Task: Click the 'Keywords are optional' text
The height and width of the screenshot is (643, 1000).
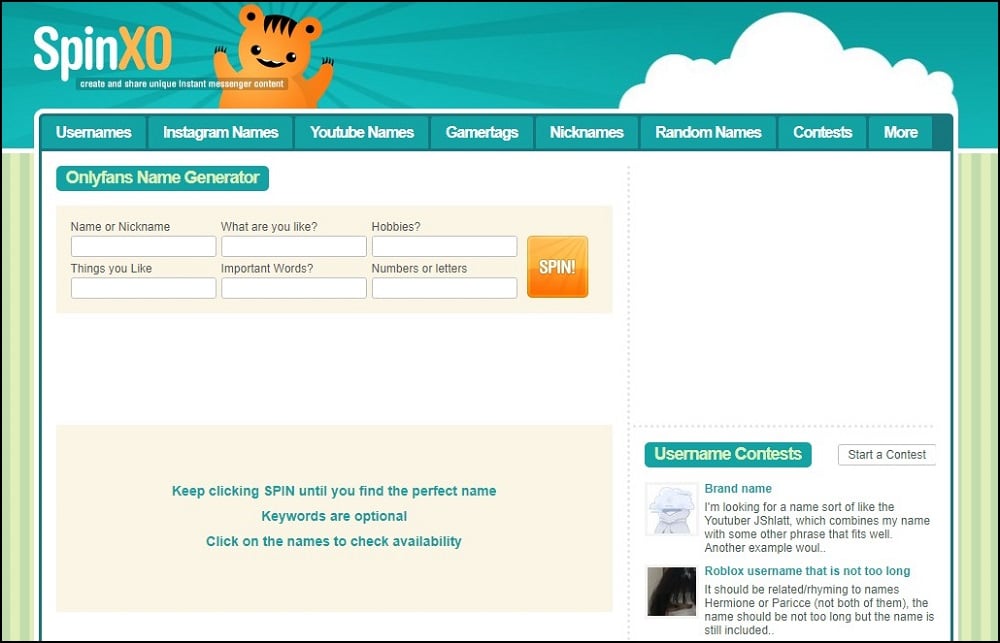Action: [x=334, y=516]
